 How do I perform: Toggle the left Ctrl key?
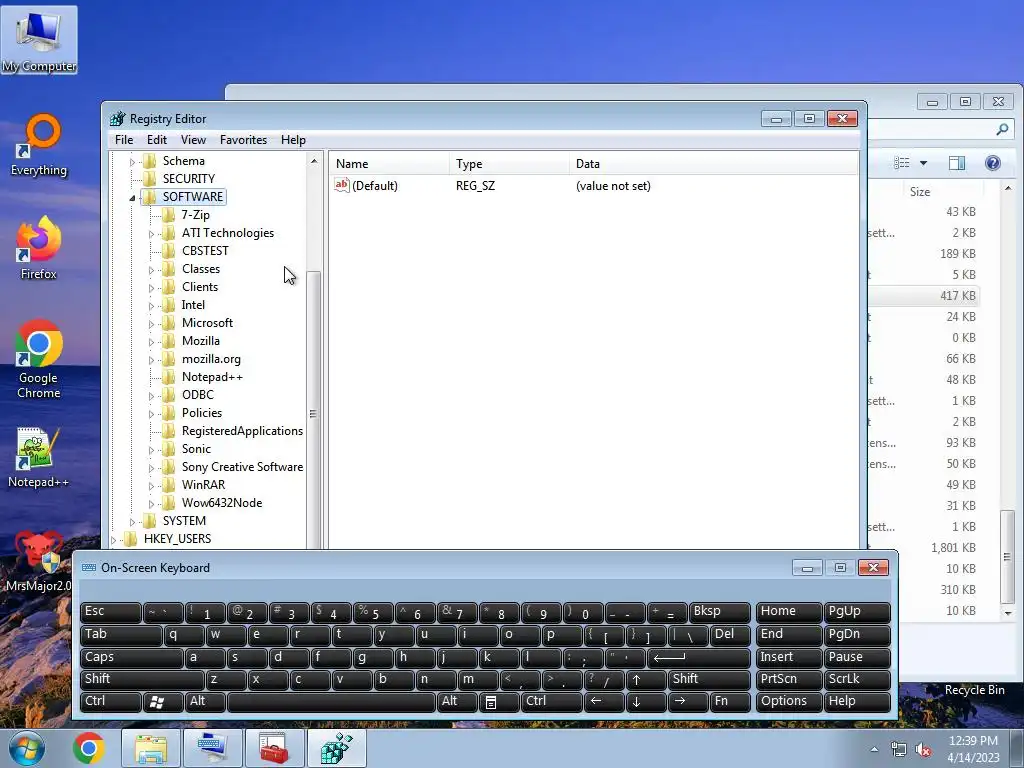click(x=110, y=701)
